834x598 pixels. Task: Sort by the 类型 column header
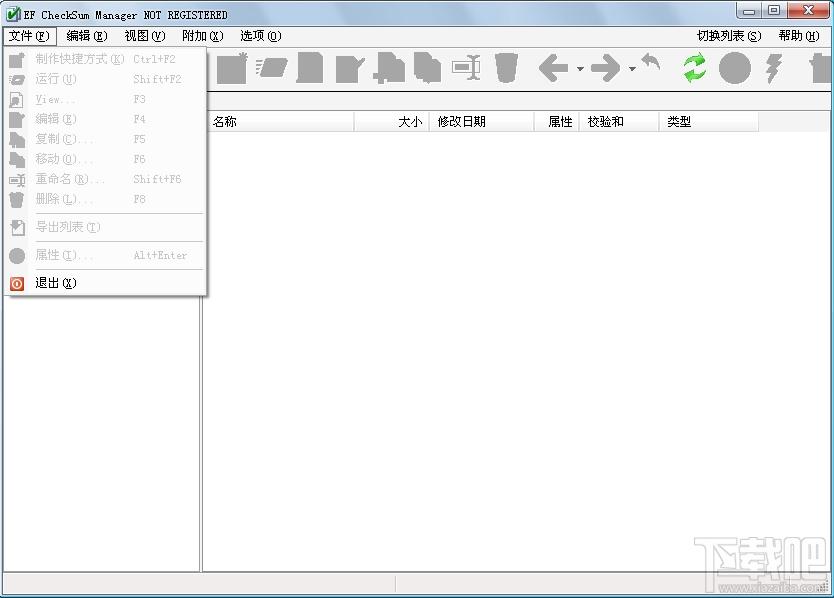709,122
